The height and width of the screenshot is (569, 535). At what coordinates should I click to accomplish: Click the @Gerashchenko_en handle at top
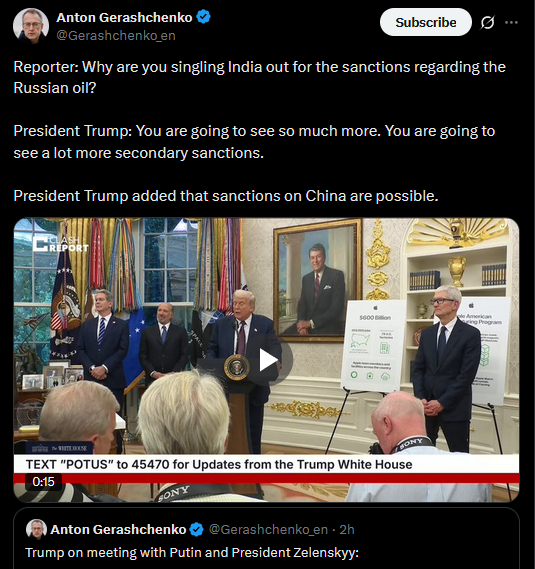[x=116, y=36]
